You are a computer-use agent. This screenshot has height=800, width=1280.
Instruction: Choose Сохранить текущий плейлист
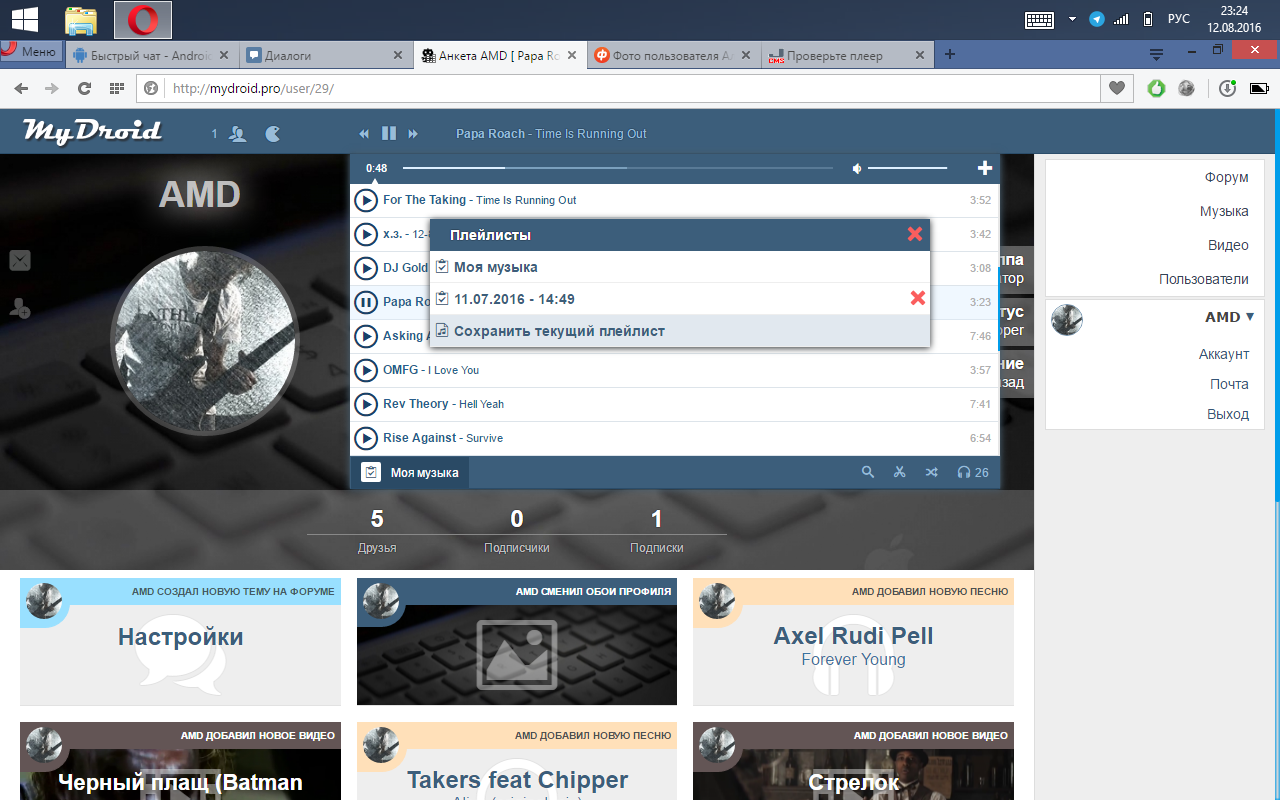(x=680, y=331)
